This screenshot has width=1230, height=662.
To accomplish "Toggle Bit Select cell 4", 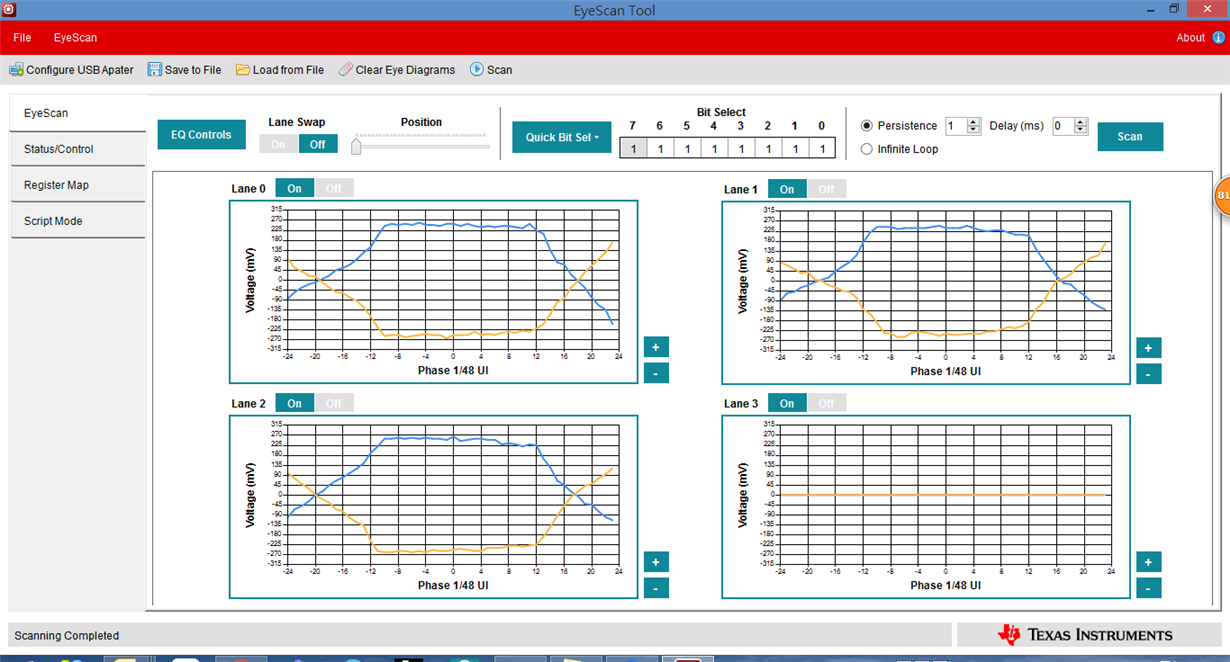I will (714, 148).
